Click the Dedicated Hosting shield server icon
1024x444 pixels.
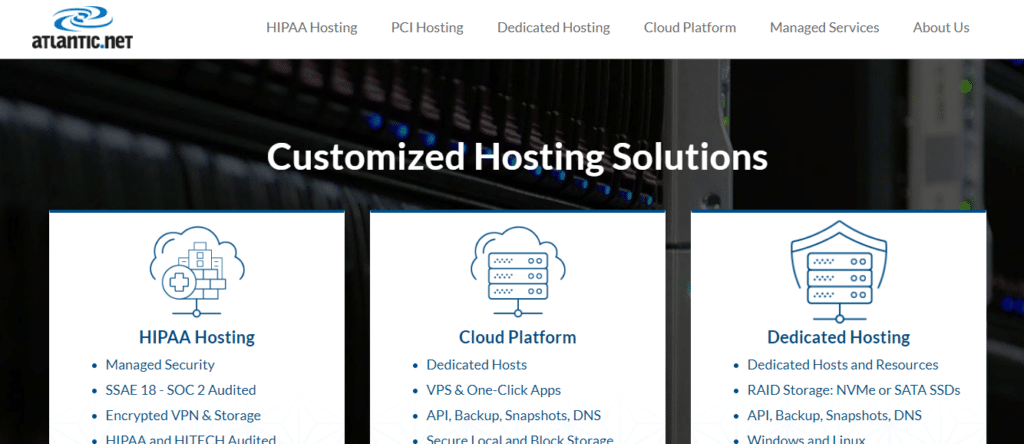[x=838, y=268]
